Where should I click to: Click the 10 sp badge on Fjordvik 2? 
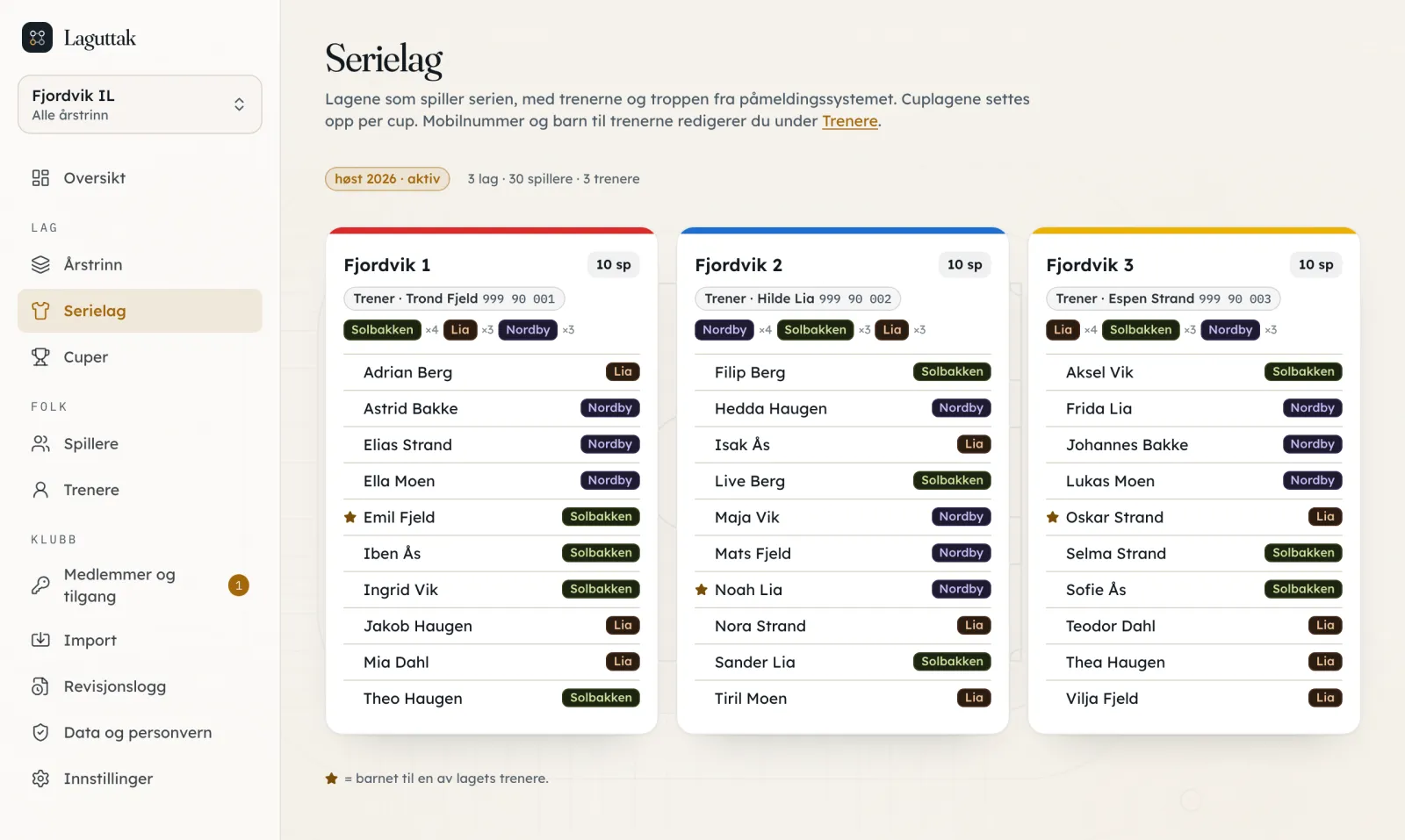point(965,265)
